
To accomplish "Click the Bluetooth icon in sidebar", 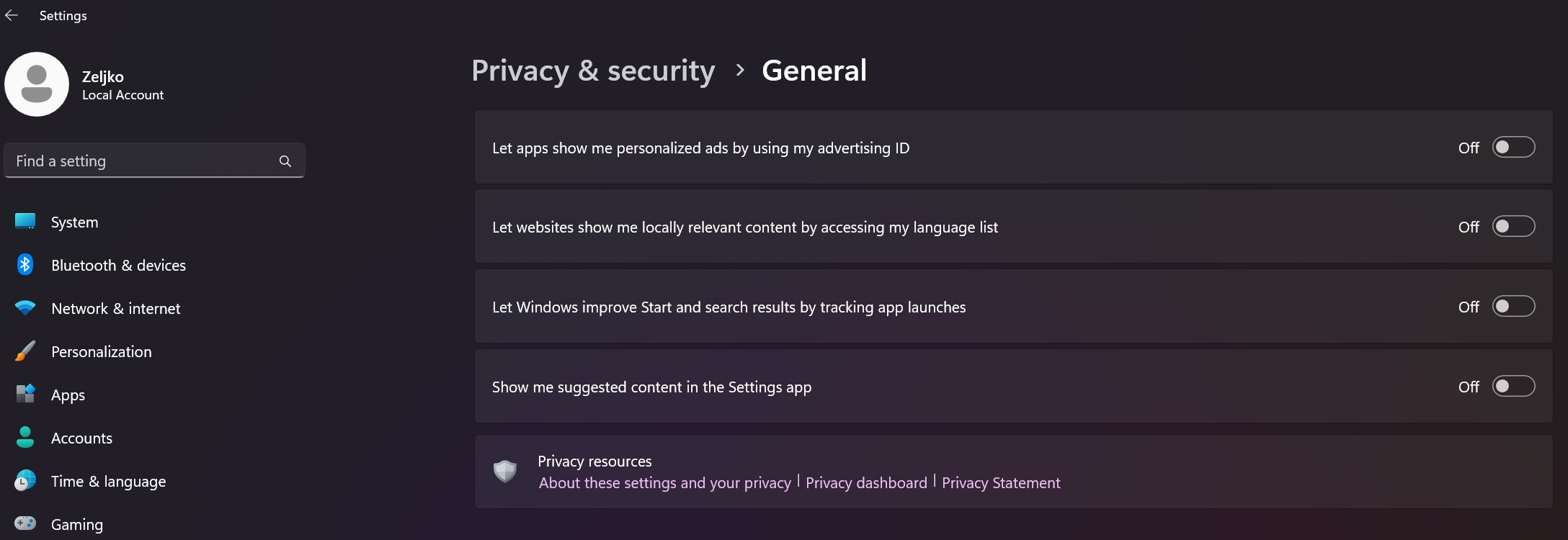I will (x=25, y=264).
